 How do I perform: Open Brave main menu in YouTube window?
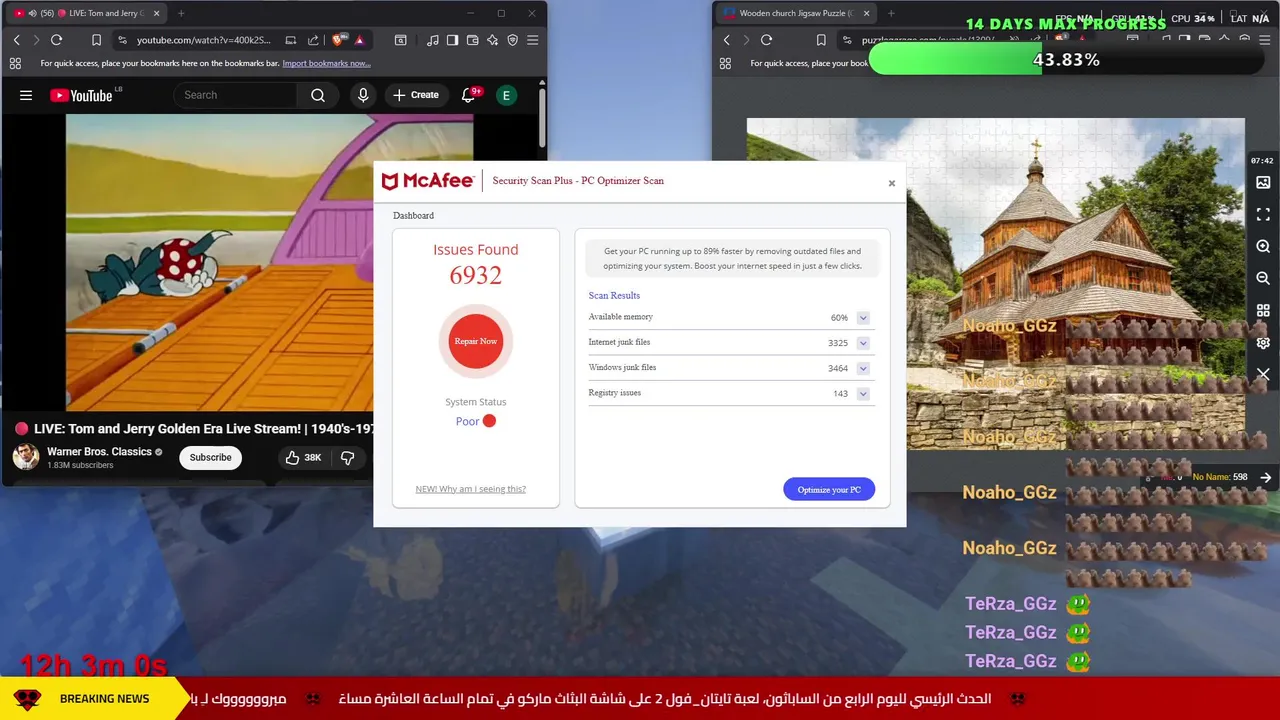point(533,40)
